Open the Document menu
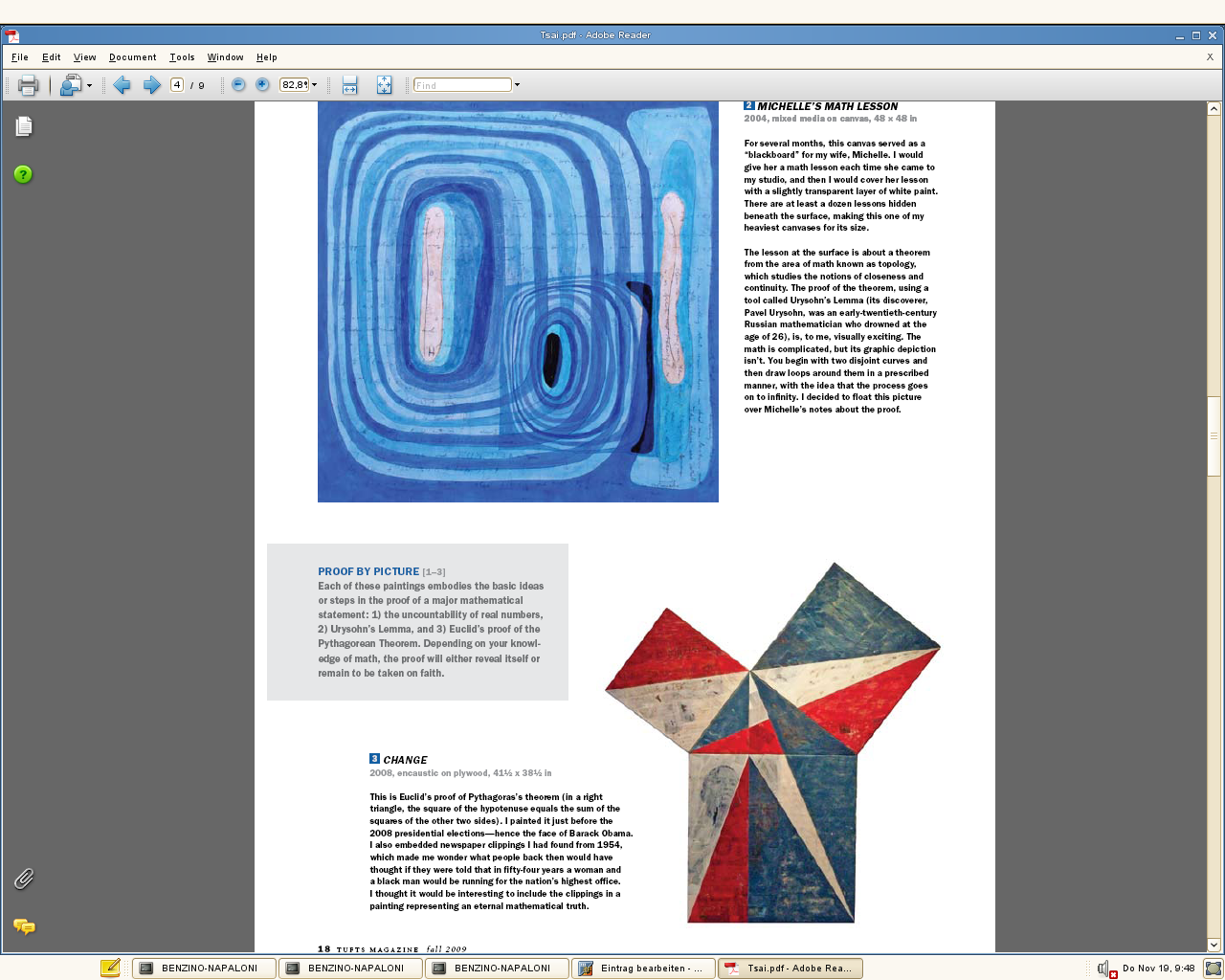 [x=132, y=57]
